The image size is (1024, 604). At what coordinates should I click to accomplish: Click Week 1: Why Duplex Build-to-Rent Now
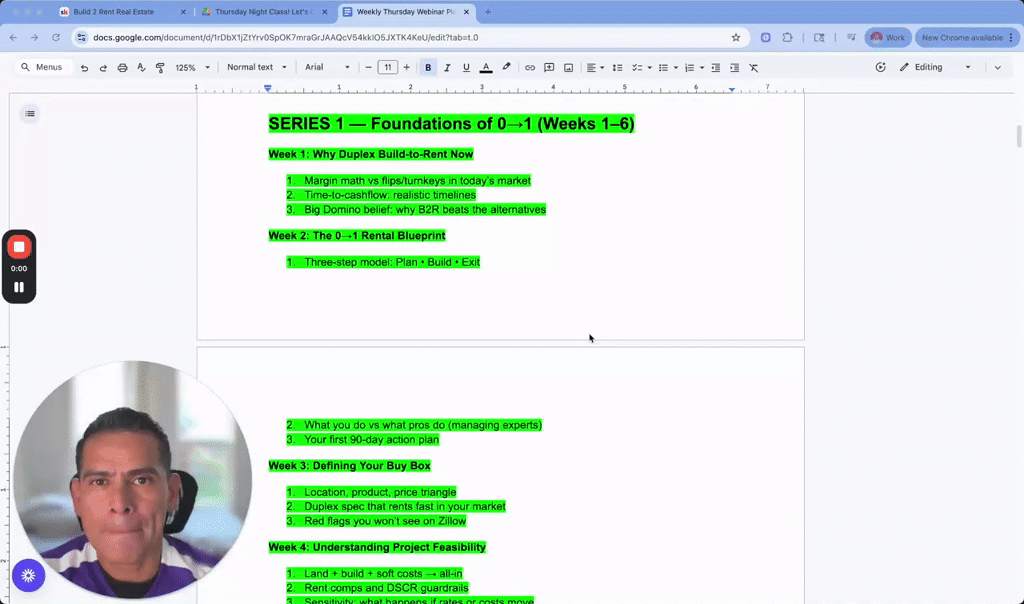[x=371, y=154]
